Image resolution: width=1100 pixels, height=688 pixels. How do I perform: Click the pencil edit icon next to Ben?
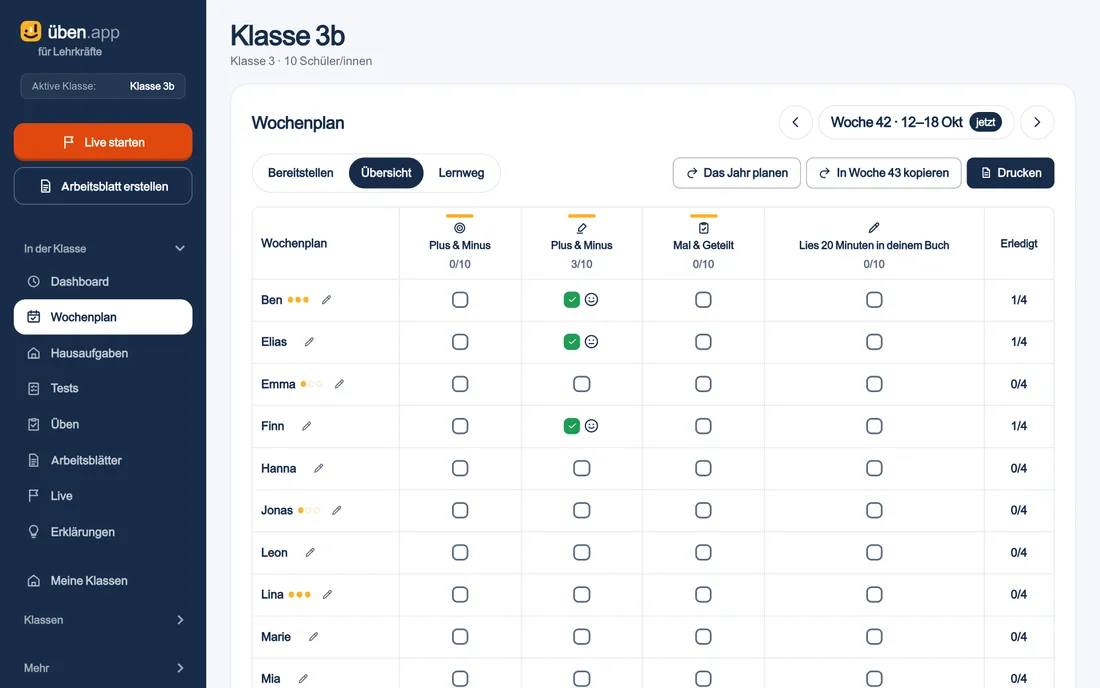coord(326,299)
